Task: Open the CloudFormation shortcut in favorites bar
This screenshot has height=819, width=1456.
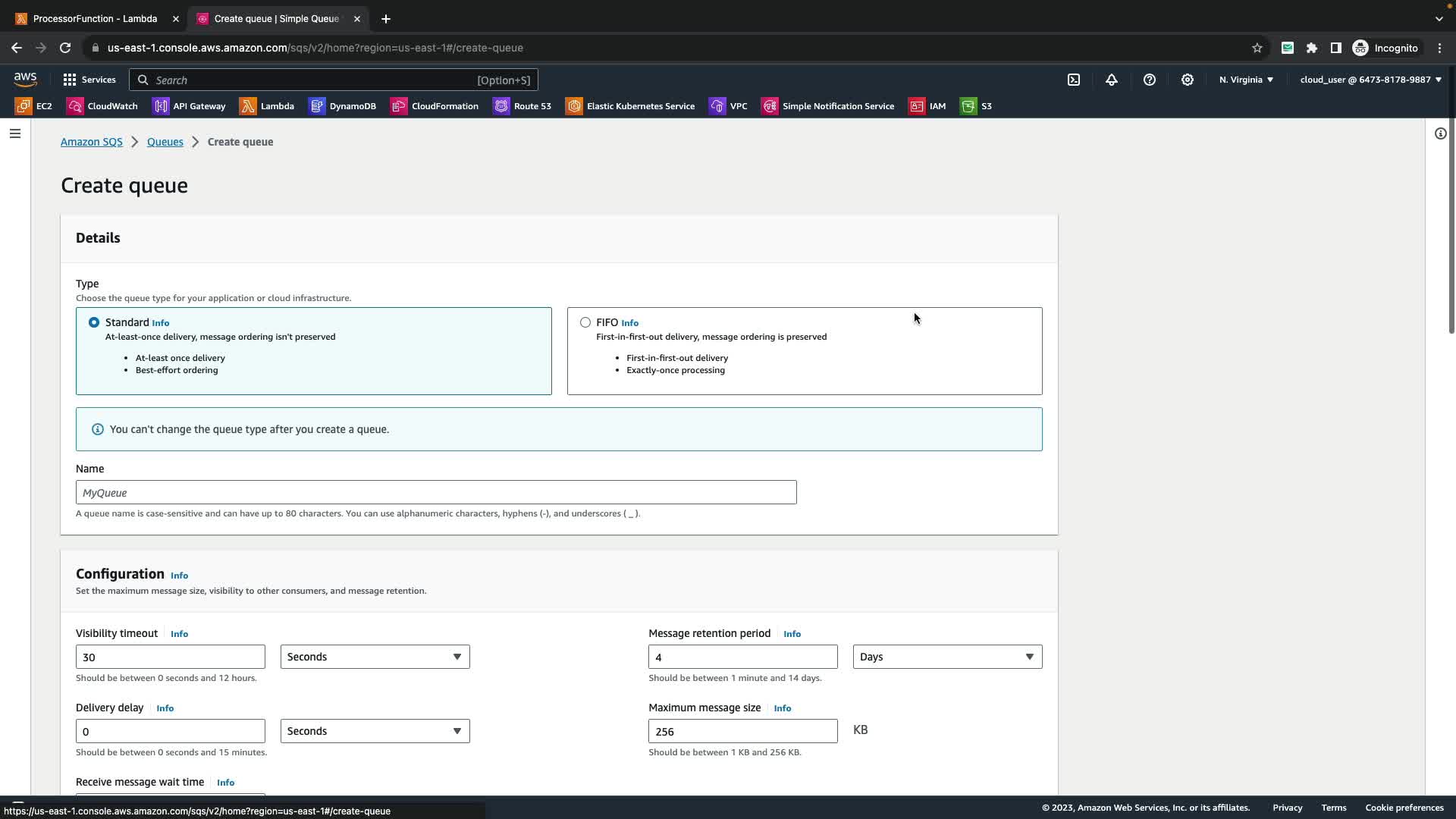Action: tap(435, 106)
